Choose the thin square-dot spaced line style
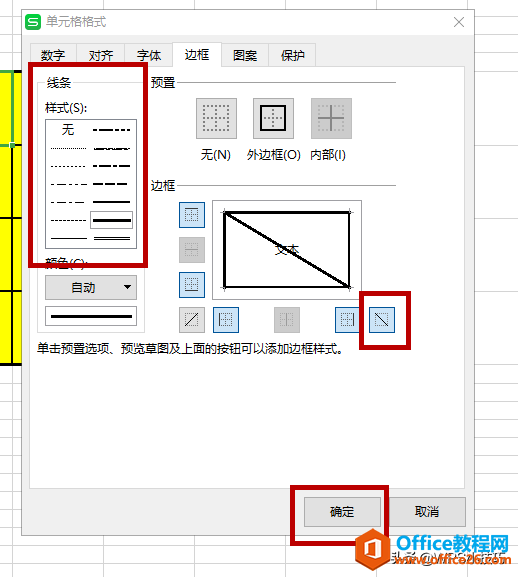This screenshot has height=577, width=518. [68, 166]
